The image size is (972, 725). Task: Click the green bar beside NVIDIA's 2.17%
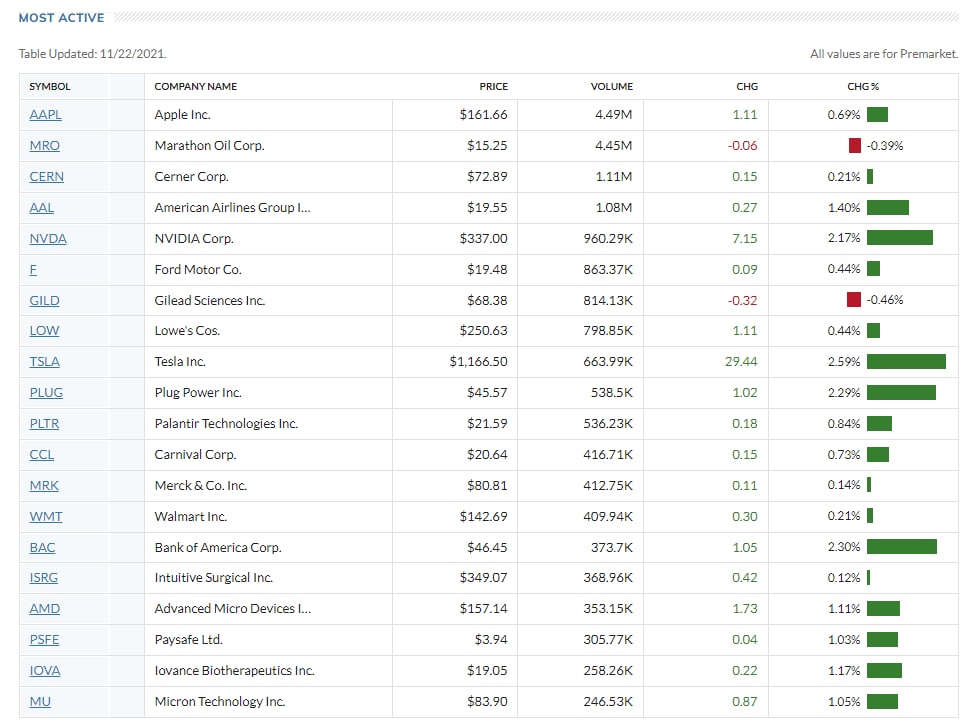pos(899,238)
